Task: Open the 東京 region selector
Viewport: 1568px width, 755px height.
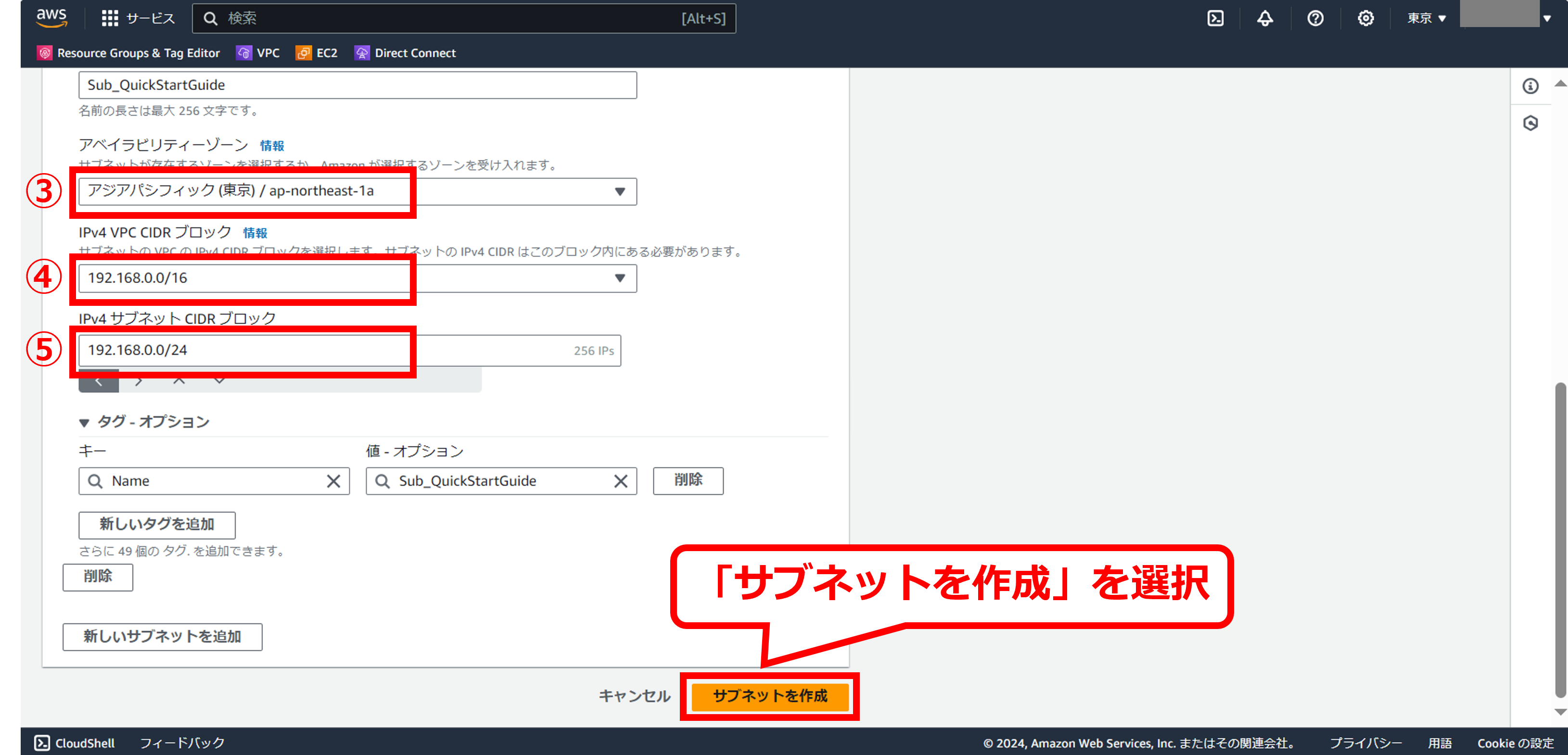Action: click(1426, 18)
